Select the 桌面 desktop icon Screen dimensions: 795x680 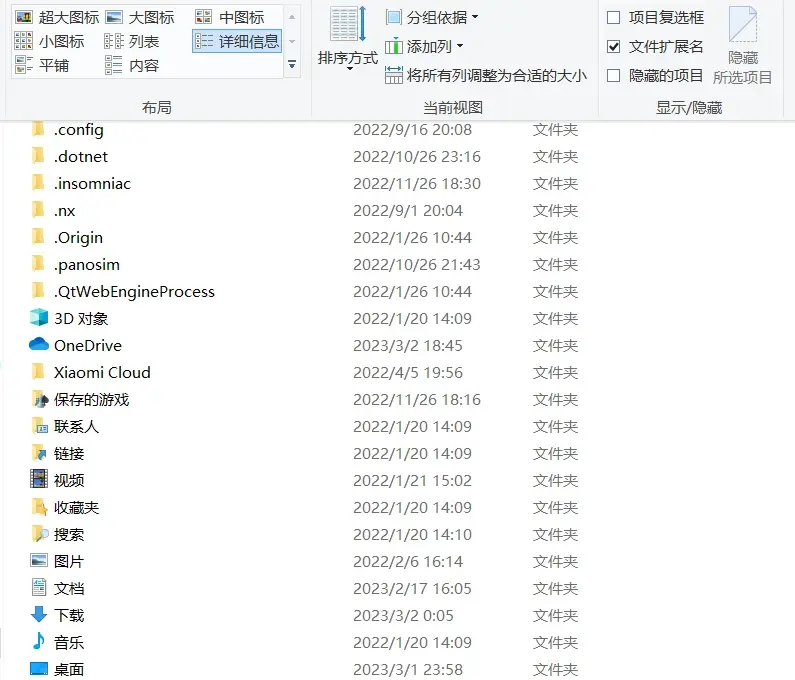pos(39,669)
